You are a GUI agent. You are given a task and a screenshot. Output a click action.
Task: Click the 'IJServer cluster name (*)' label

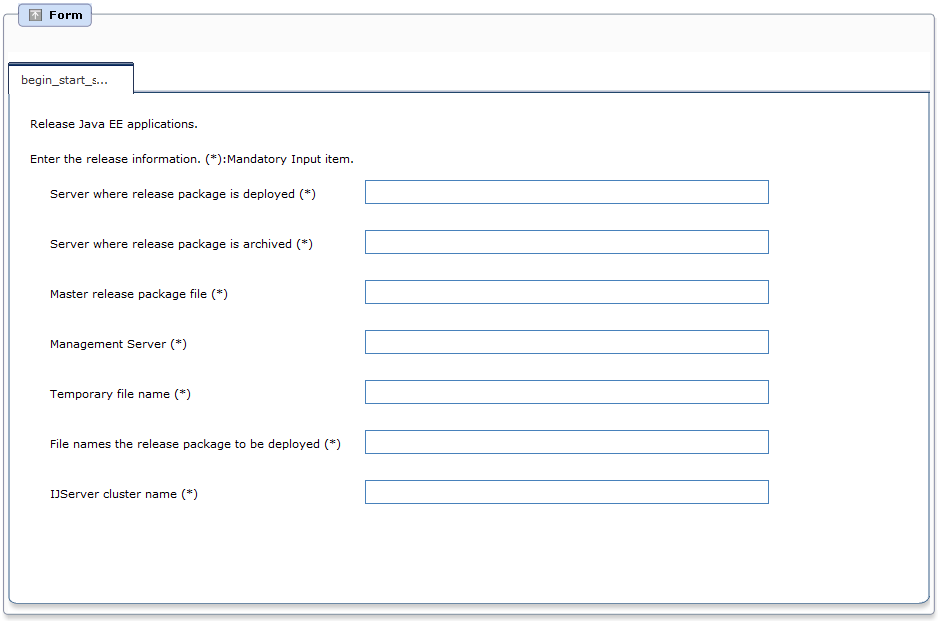point(124,493)
